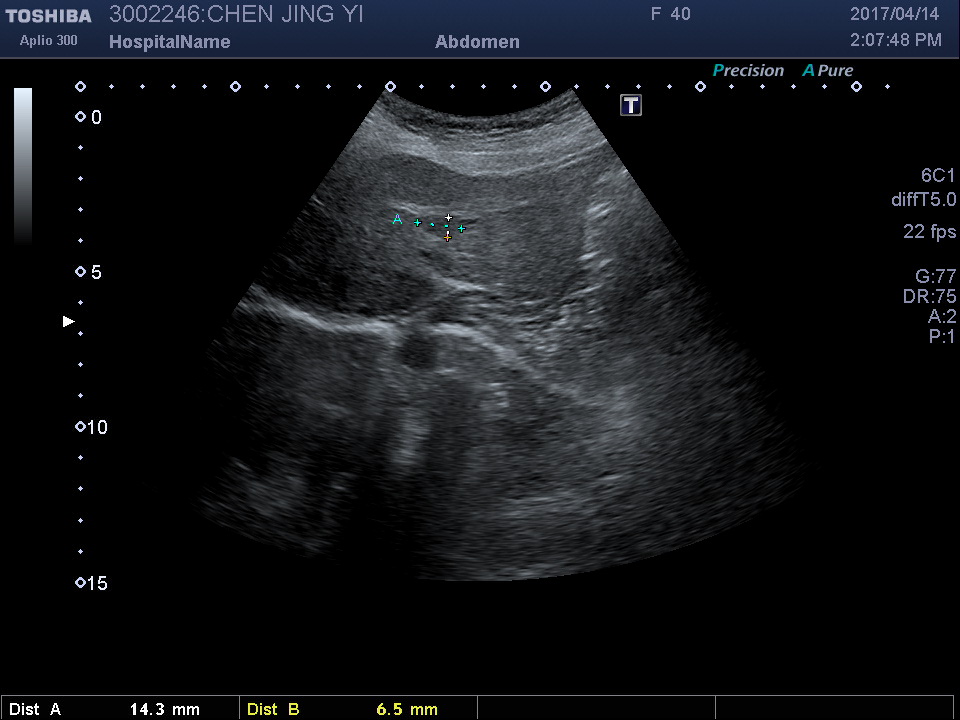Image resolution: width=960 pixels, height=720 pixels.
Task: Click the F 40 patient info
Action: 670,14
